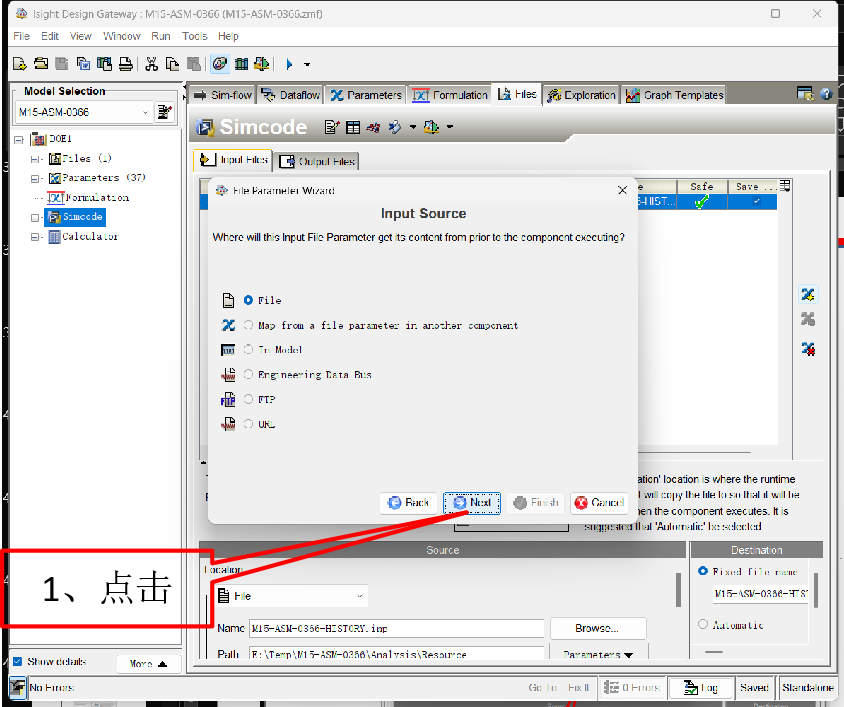Image resolution: width=844 pixels, height=707 pixels.
Task: Click the scissors Cut icon in toolbar
Action: coord(151,64)
